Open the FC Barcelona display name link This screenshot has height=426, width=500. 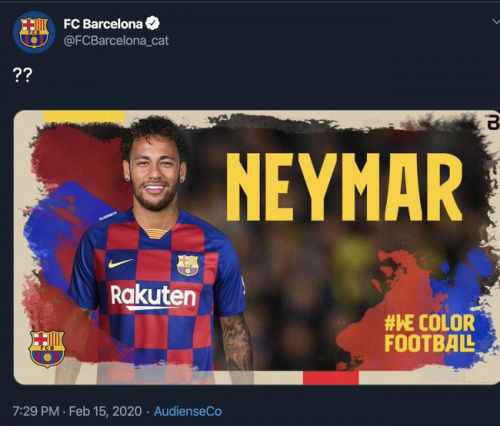tap(103, 24)
